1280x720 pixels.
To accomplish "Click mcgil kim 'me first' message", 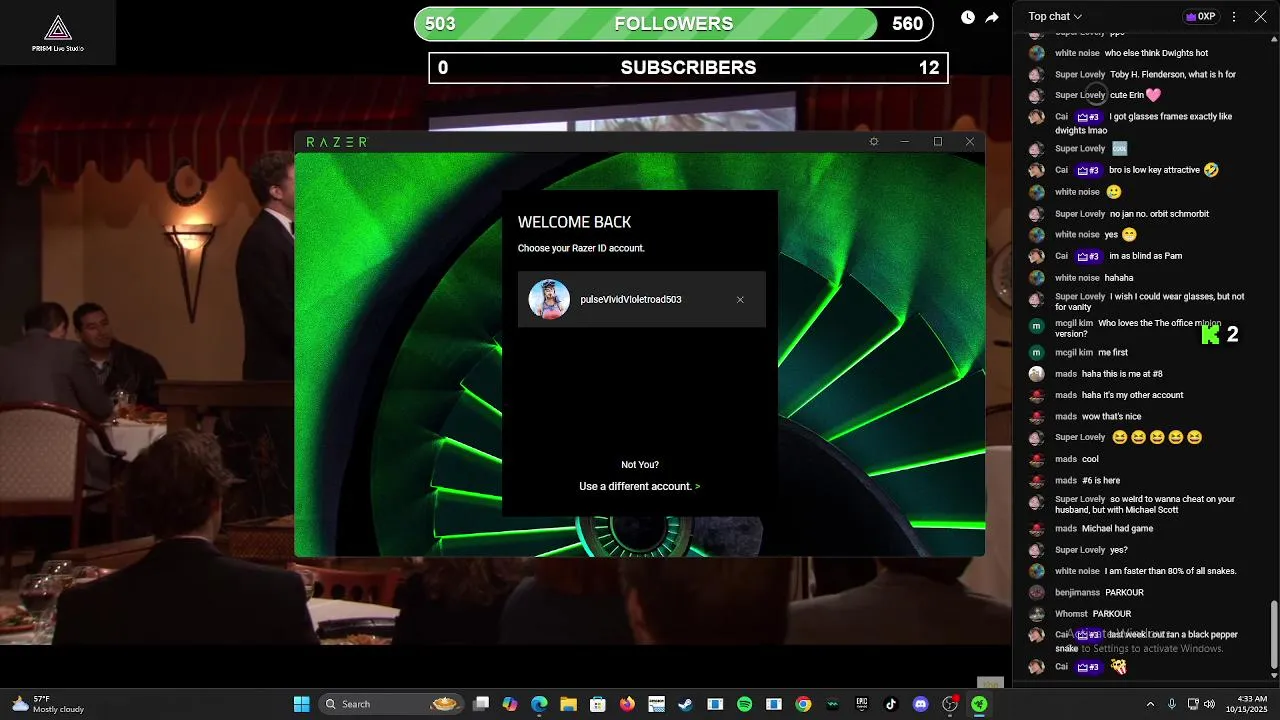I will 1113,352.
